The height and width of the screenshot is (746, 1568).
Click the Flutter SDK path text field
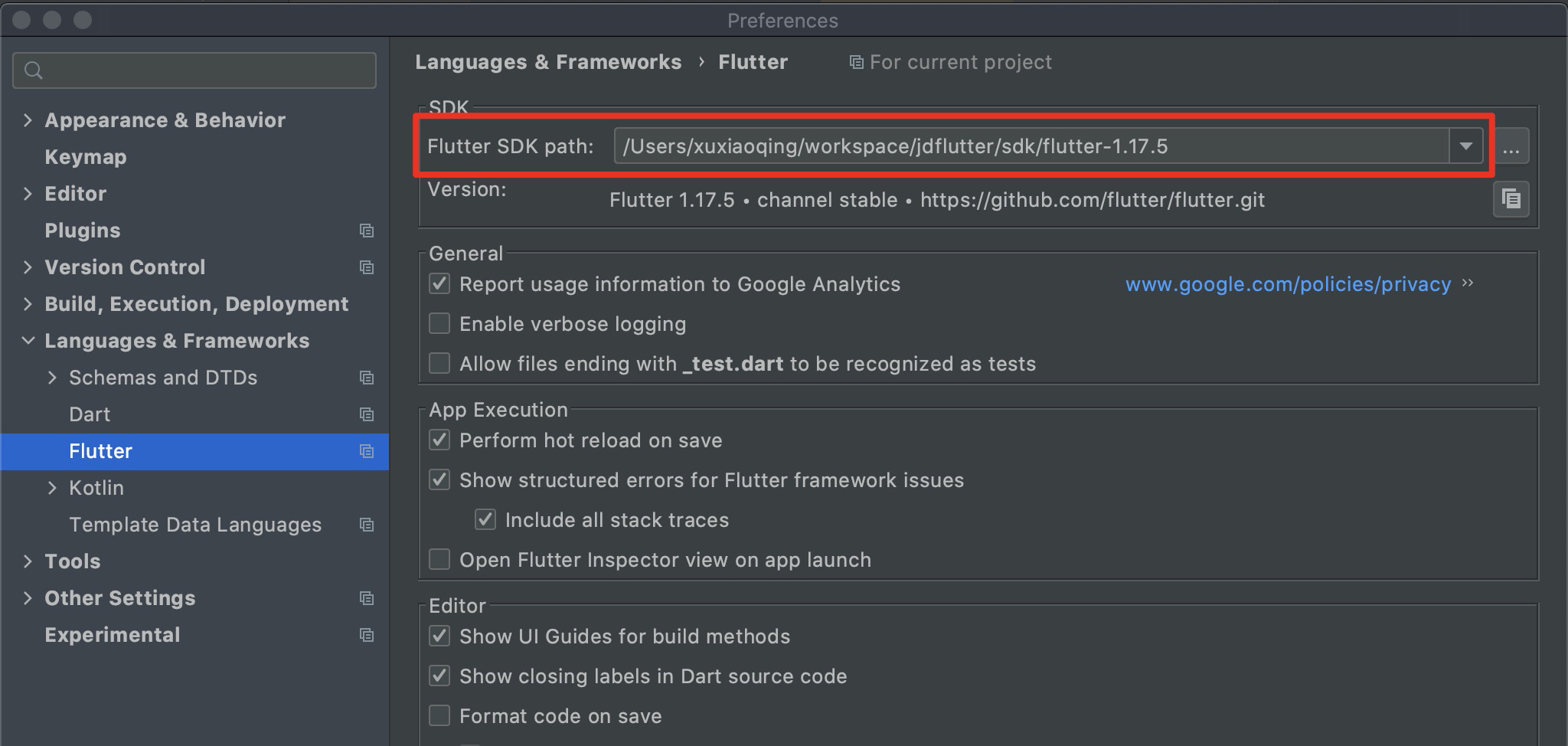point(1031,146)
